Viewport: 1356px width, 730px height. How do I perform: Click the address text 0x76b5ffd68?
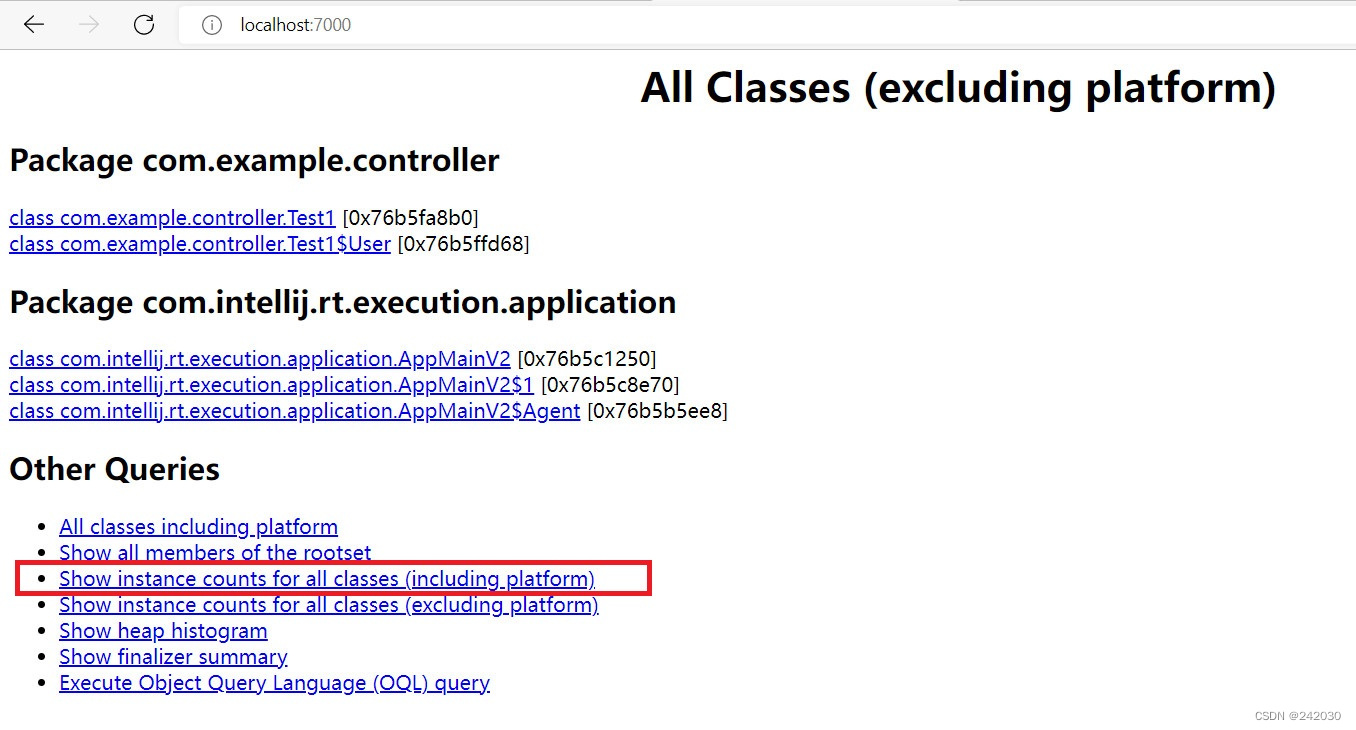pos(464,243)
